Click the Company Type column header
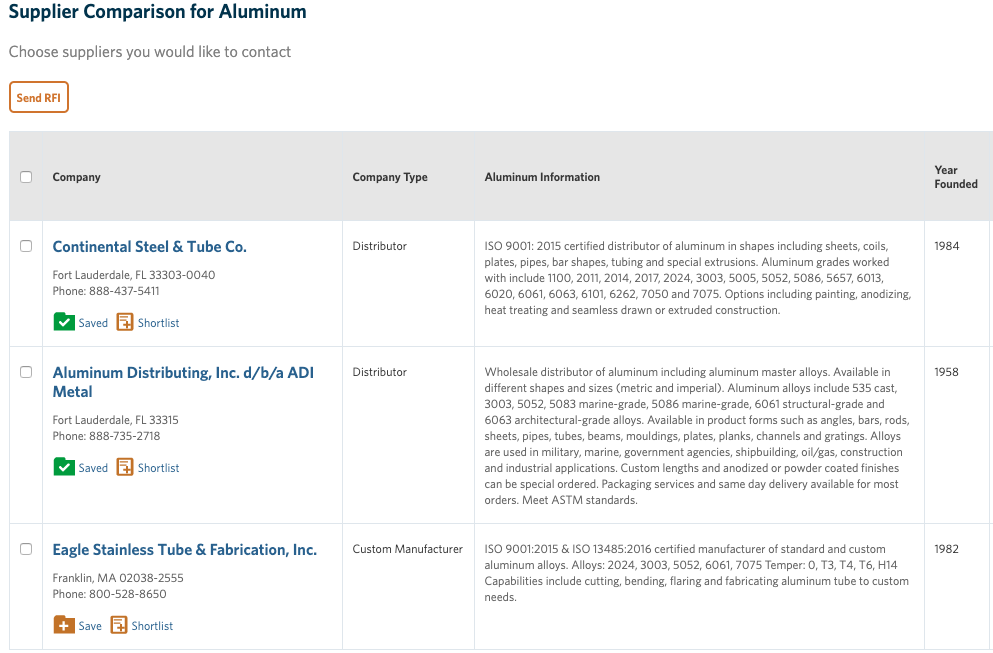993x653 pixels. point(390,177)
